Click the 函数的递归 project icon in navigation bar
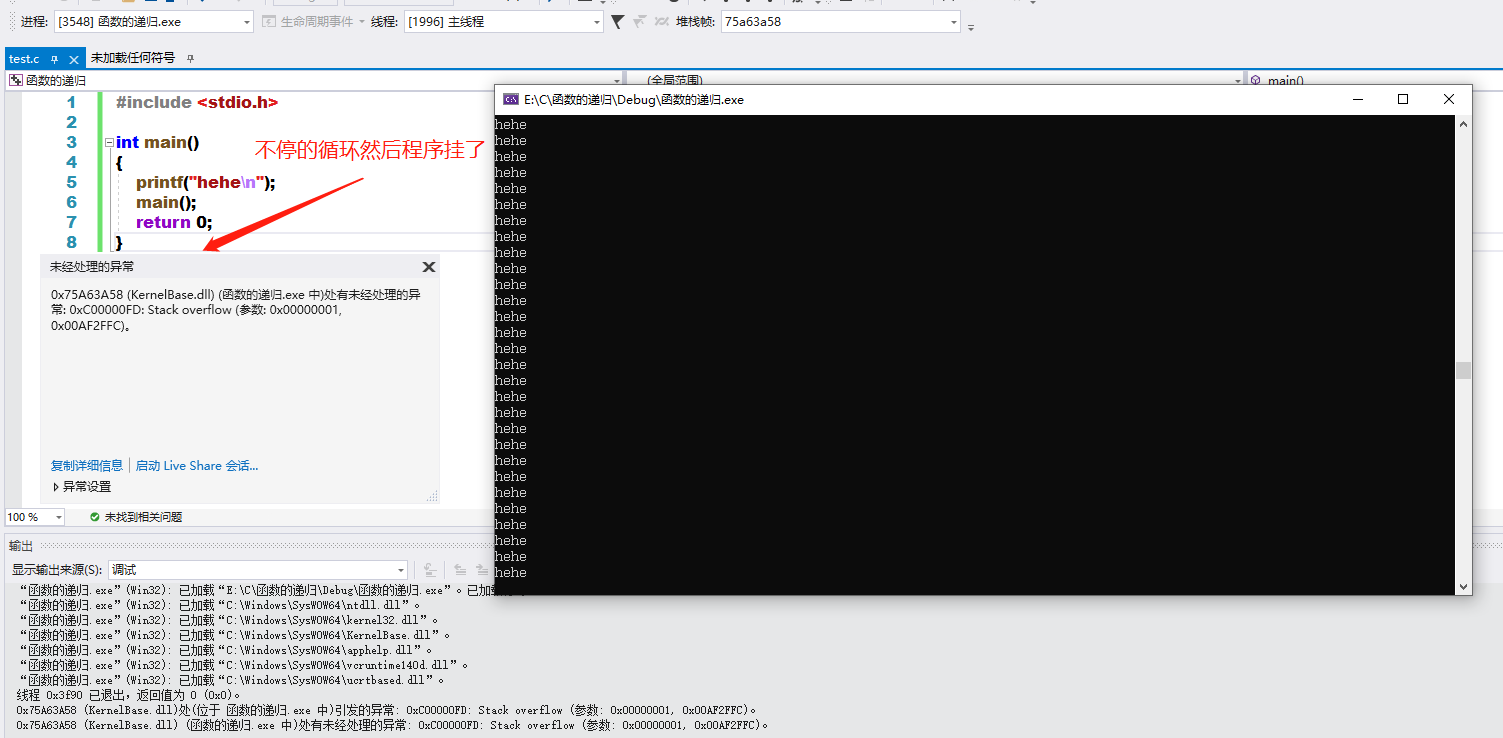The height and width of the screenshot is (738, 1503). [16, 80]
